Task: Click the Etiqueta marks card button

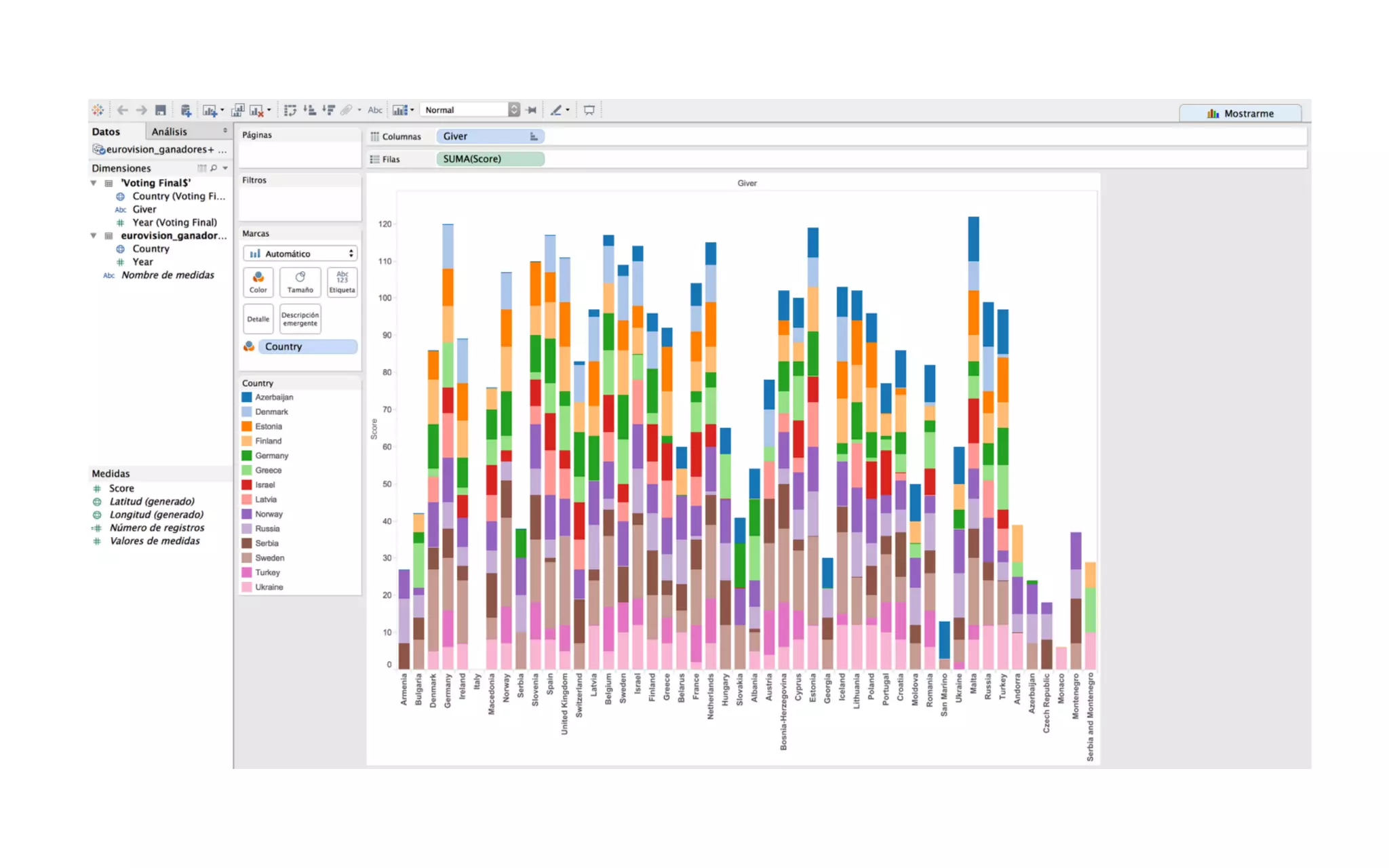Action: point(342,281)
